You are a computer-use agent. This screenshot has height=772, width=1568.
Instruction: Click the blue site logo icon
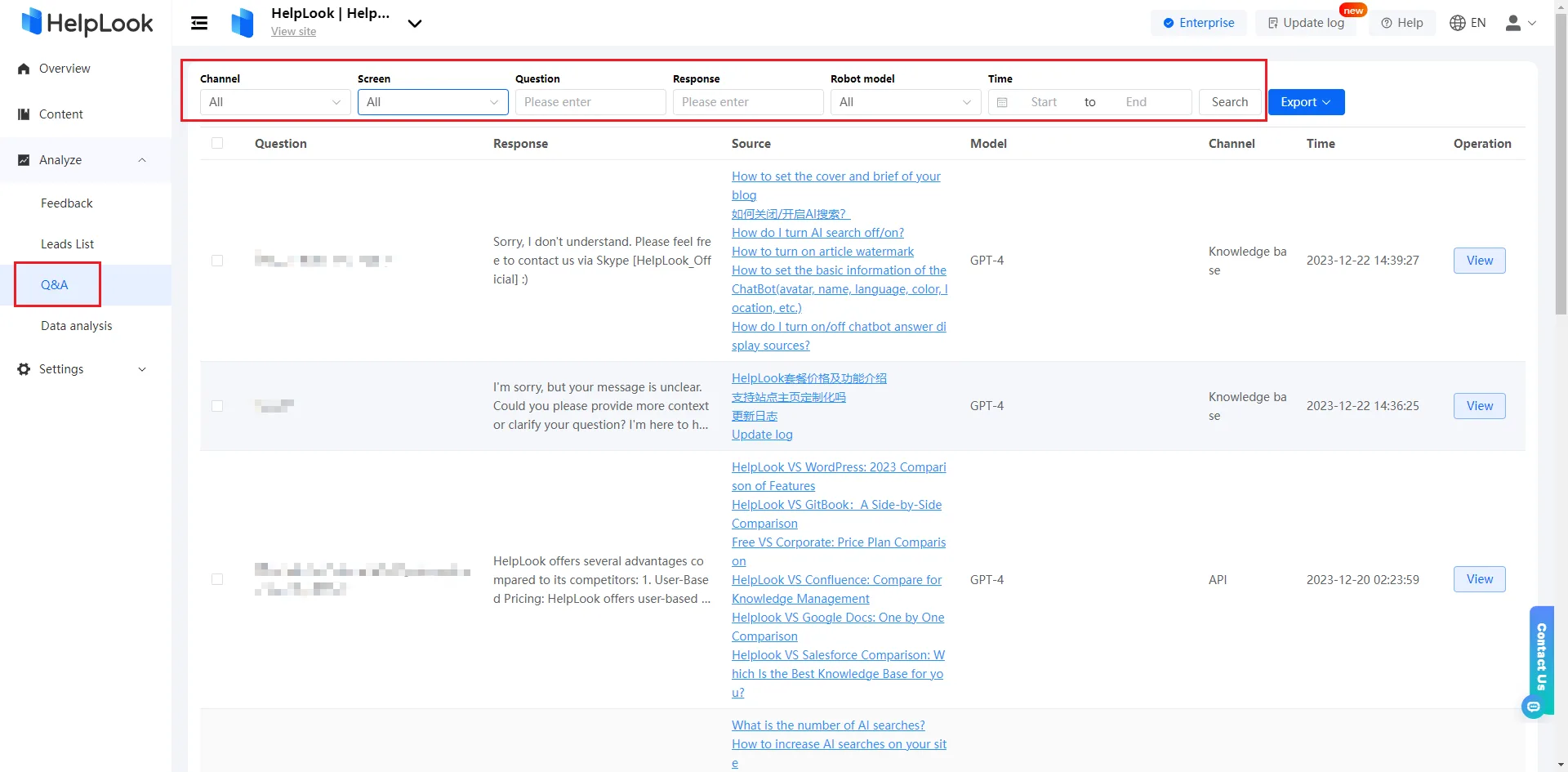[x=243, y=23]
